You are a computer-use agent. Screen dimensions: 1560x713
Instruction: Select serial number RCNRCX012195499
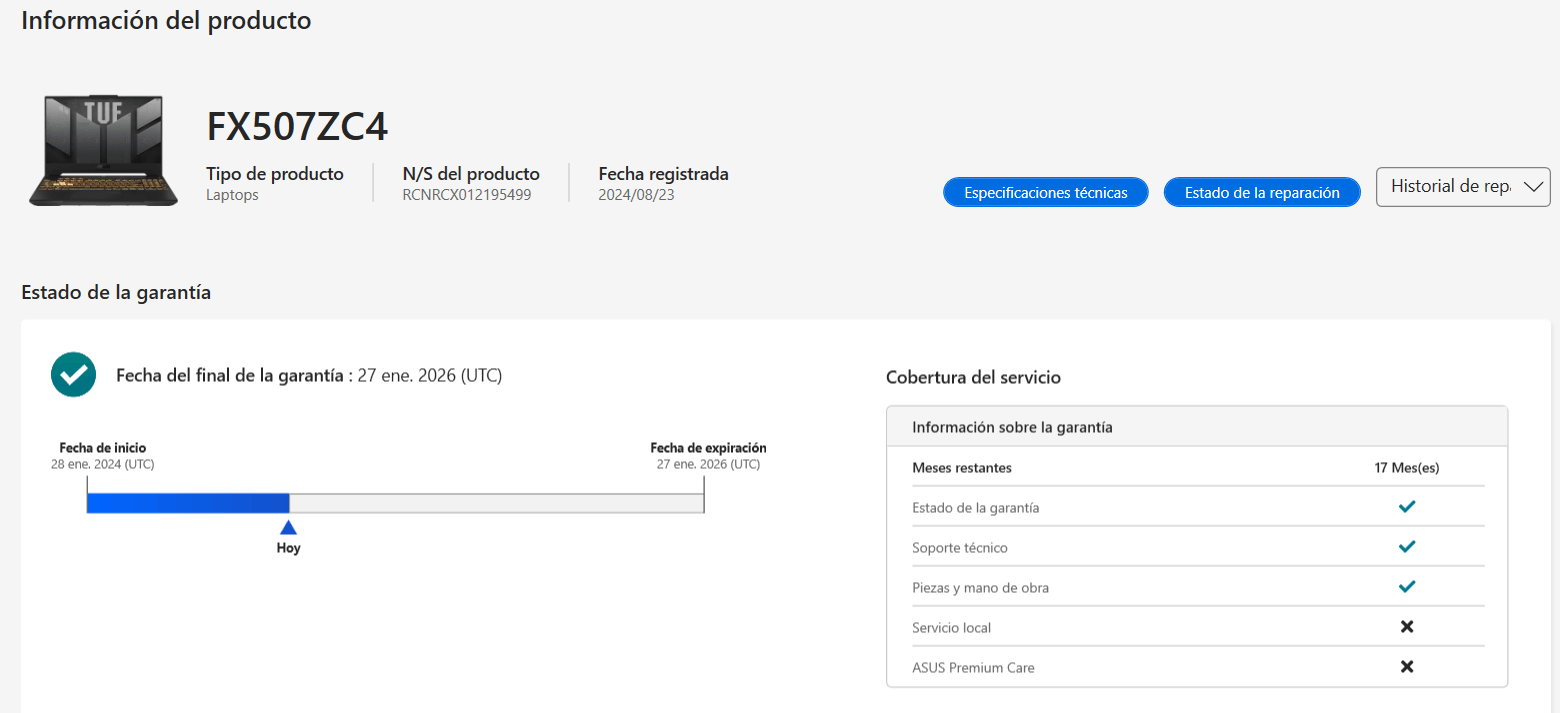click(x=467, y=195)
